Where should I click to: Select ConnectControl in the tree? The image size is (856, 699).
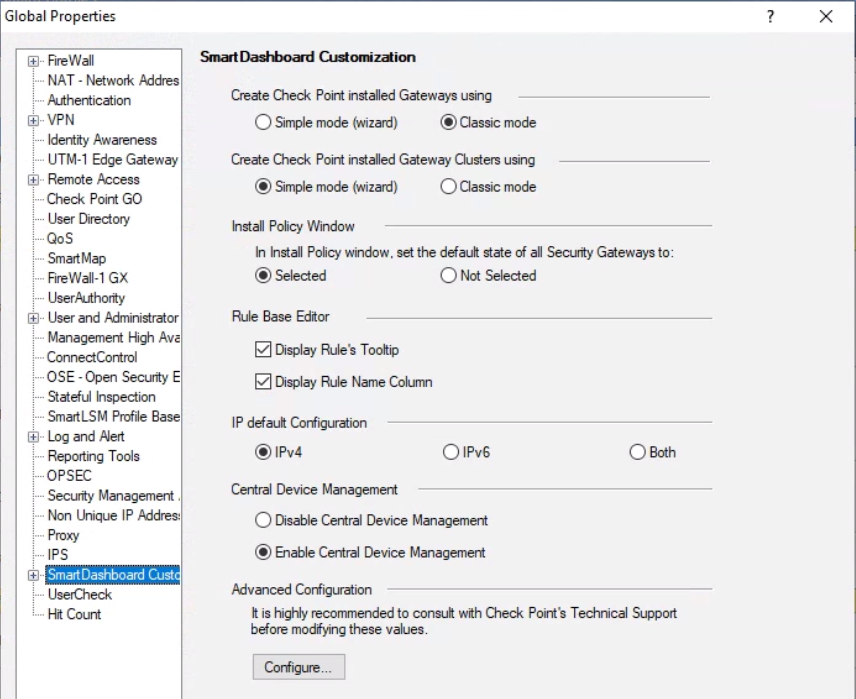tap(92, 357)
